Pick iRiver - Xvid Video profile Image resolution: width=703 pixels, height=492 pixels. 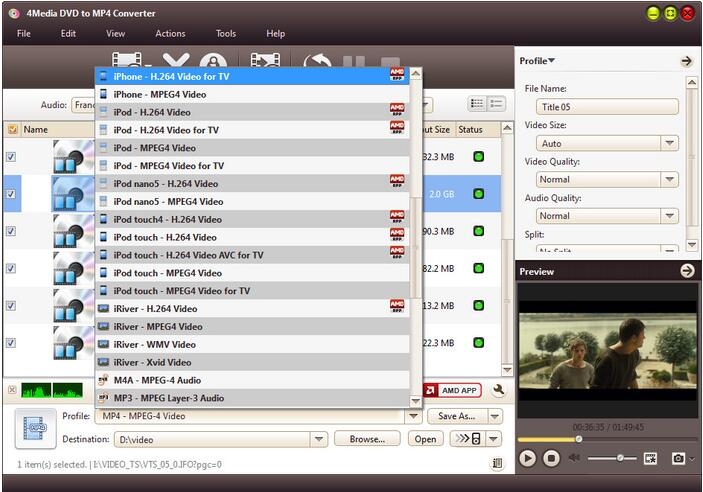click(252, 362)
